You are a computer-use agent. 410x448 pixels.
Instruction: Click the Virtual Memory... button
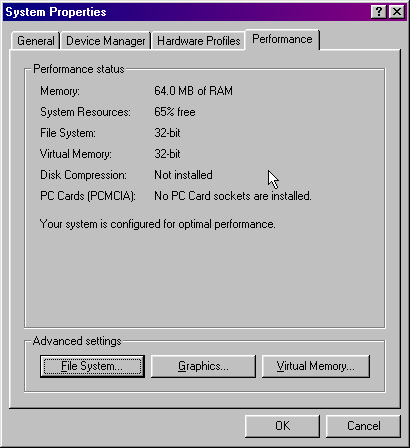[316, 366]
